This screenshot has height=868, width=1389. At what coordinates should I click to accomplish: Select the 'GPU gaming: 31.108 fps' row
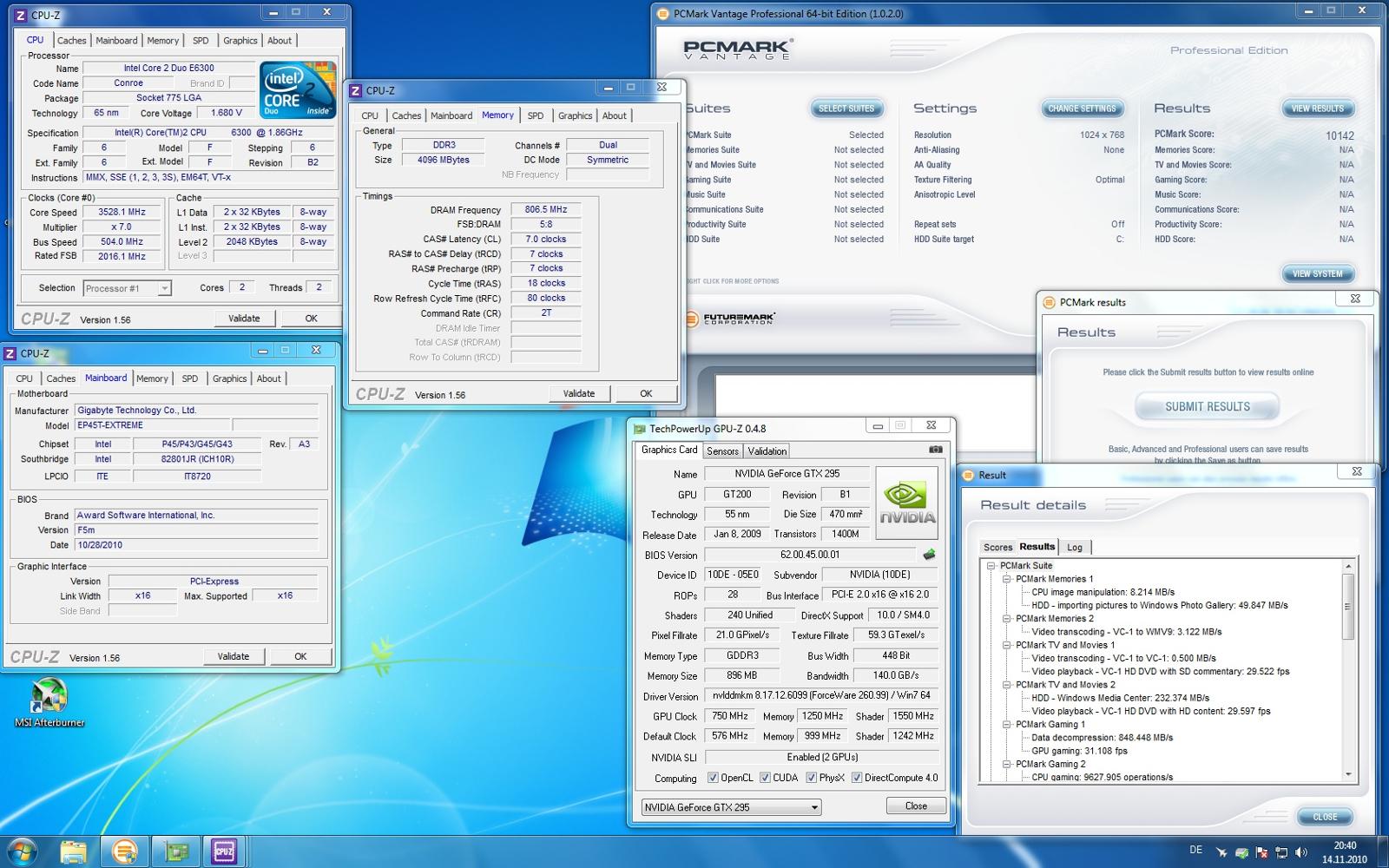click(x=1079, y=751)
